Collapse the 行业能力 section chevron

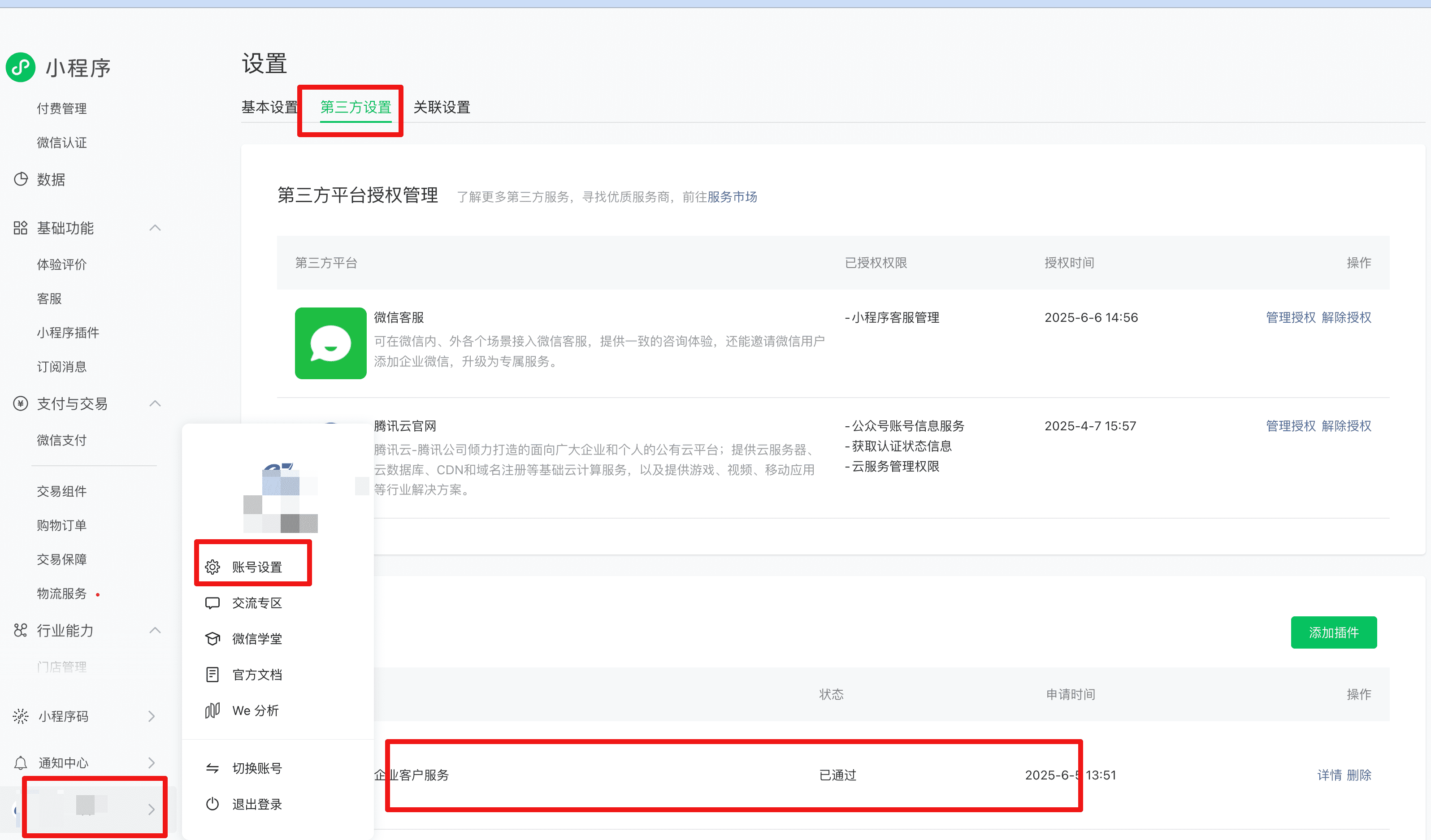point(155,630)
